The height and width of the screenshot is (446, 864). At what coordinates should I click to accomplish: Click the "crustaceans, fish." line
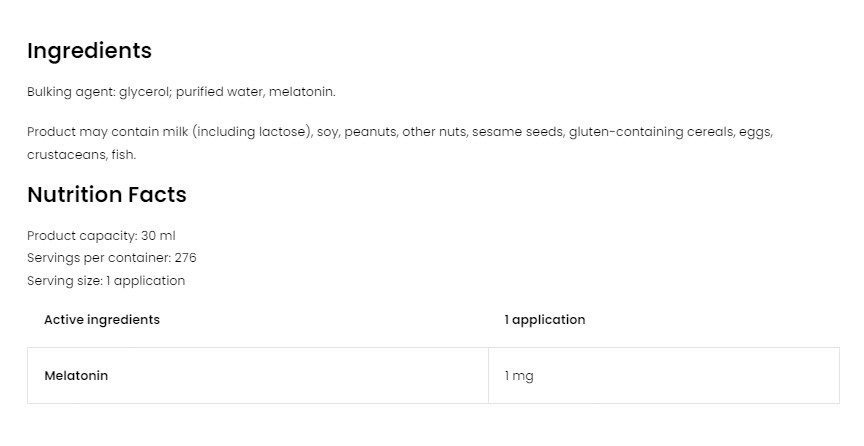[x=81, y=155]
